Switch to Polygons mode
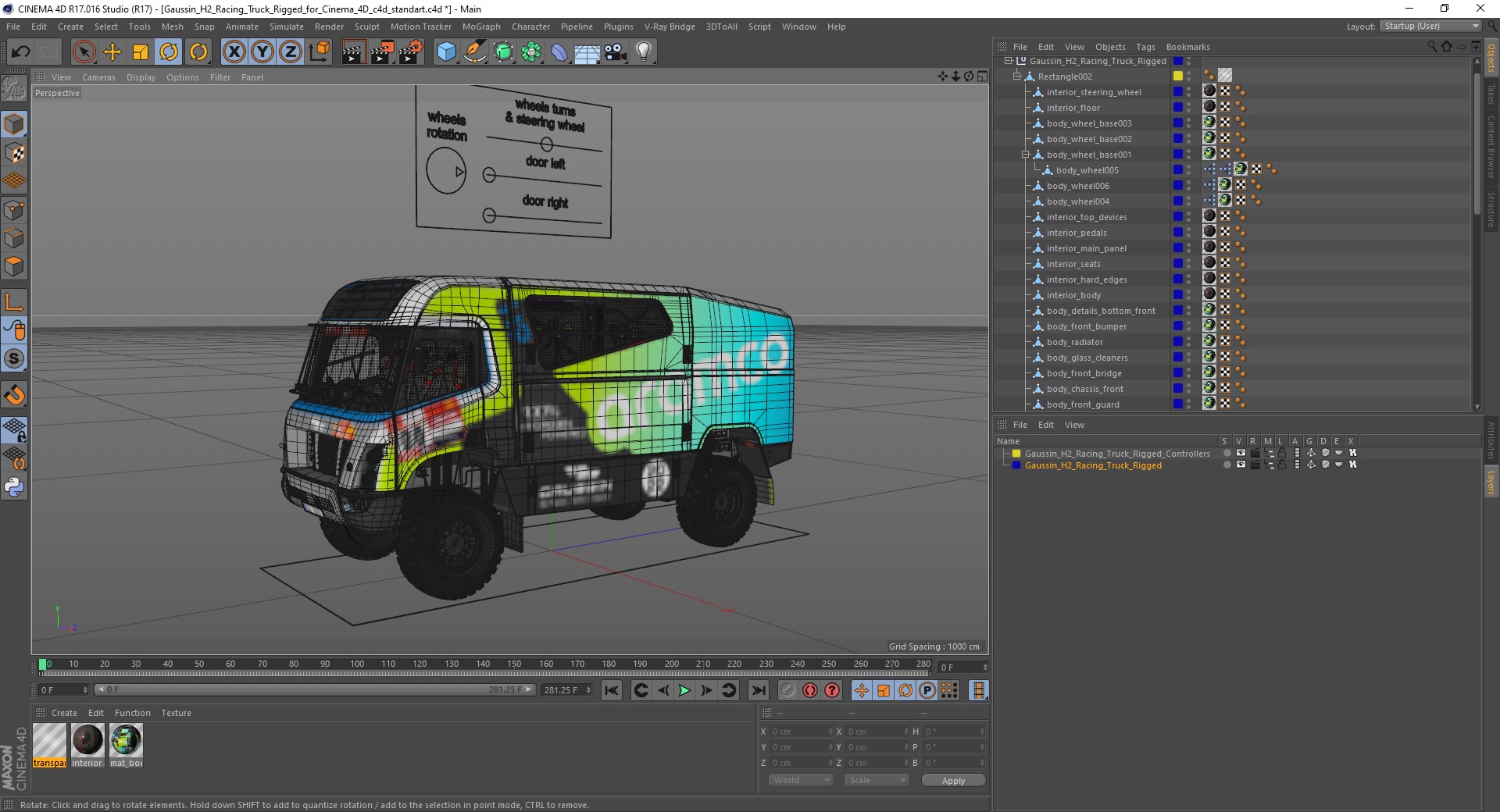 coord(14,266)
